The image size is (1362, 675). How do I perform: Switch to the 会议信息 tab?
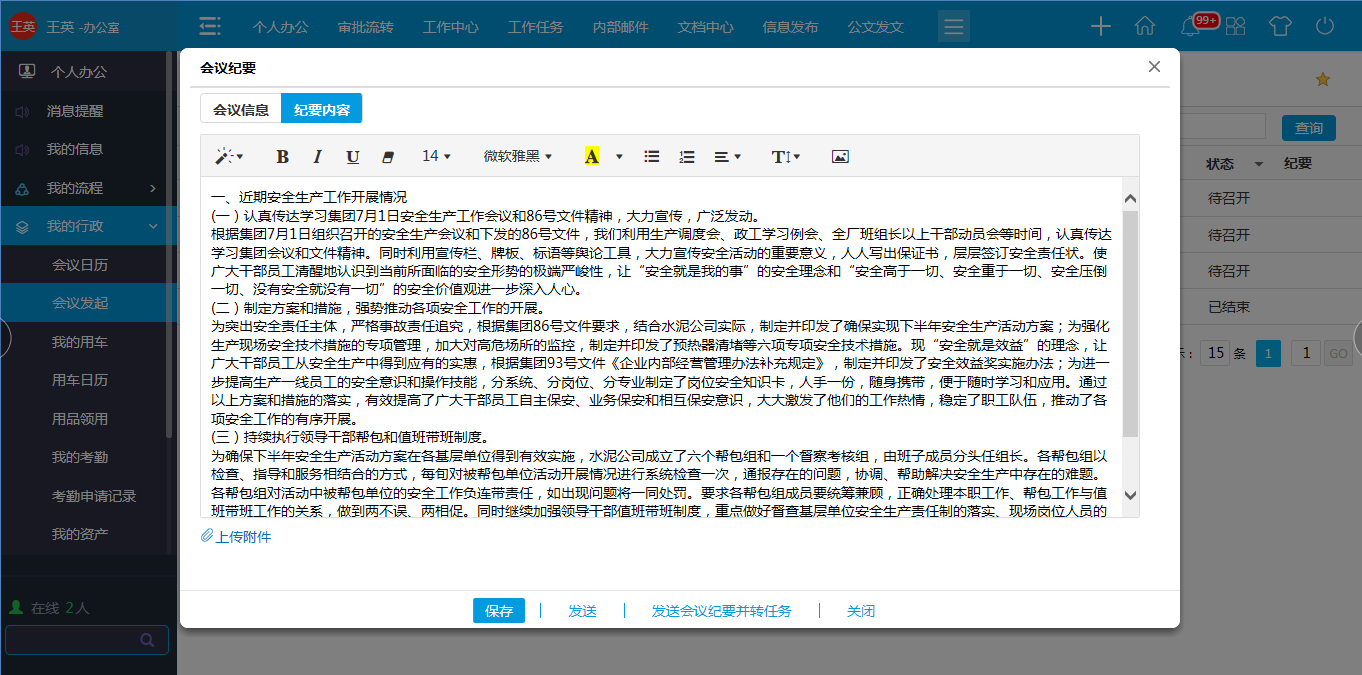coord(240,108)
